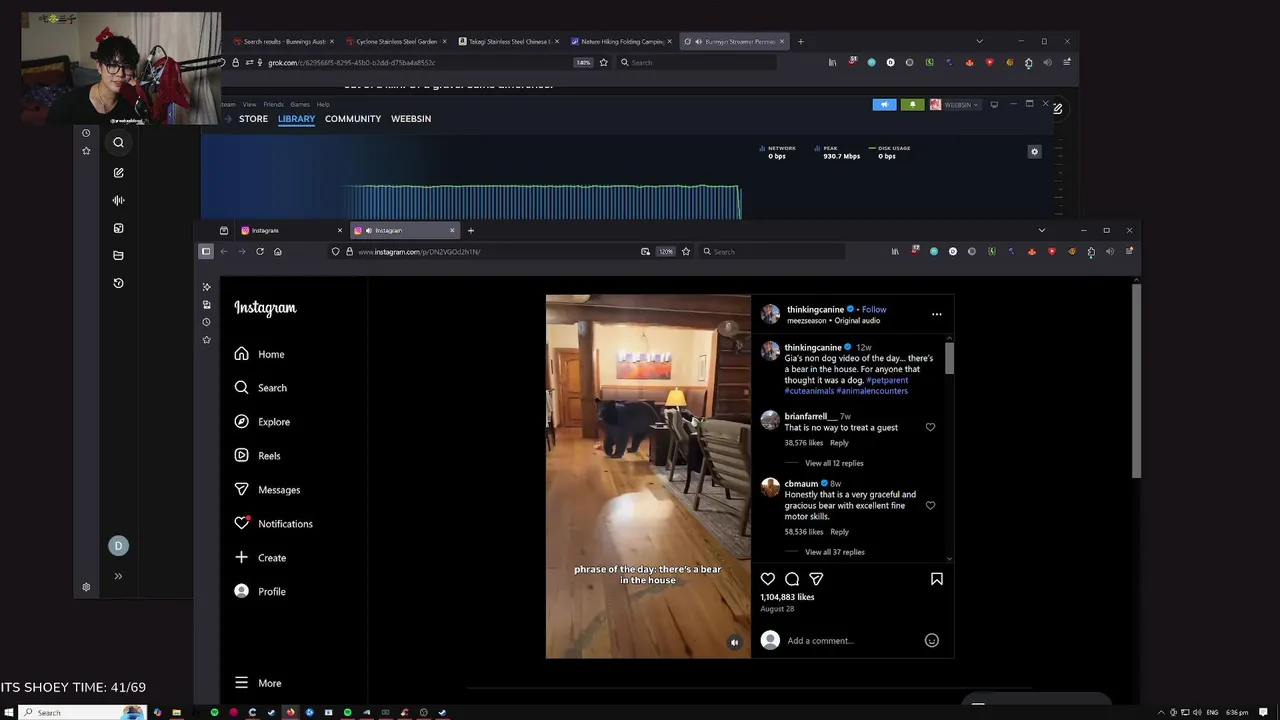
Task: Open post options three-dot menu
Action: tap(937, 314)
